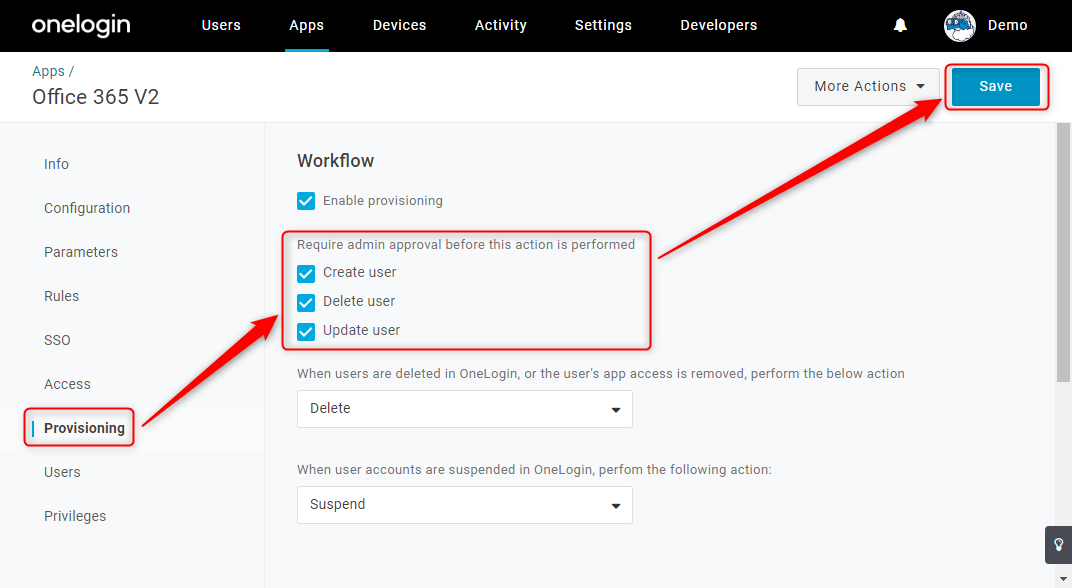Click the Demo user avatar
The height and width of the screenshot is (588, 1072).
(x=960, y=26)
